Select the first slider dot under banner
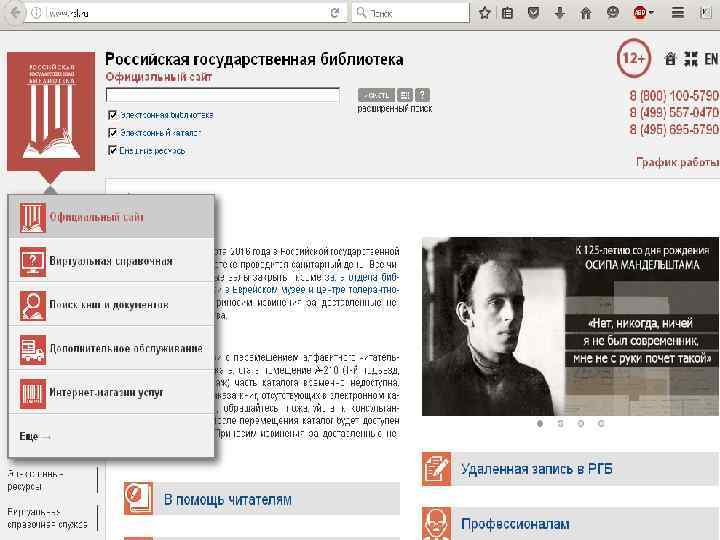The height and width of the screenshot is (540, 720). click(x=540, y=423)
